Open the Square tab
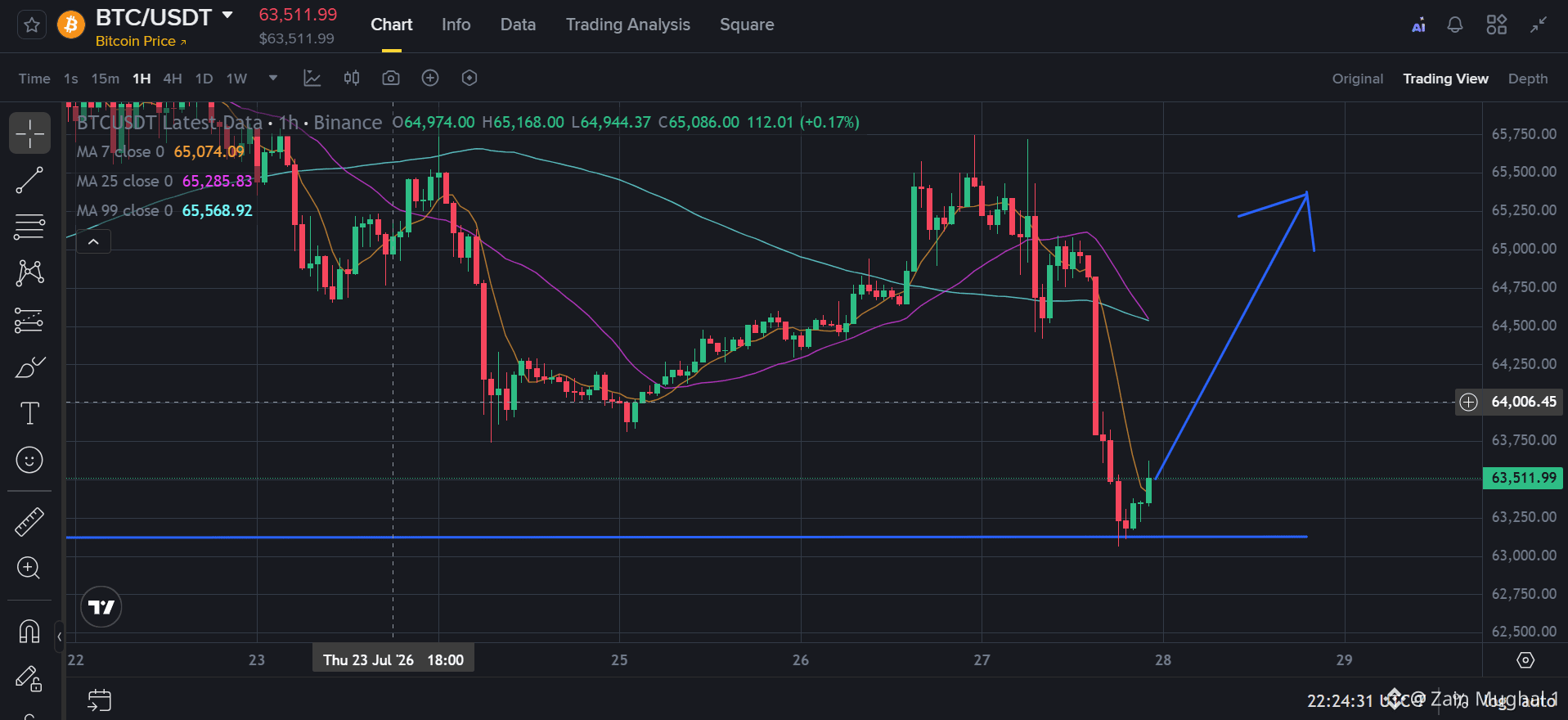 pos(747,25)
